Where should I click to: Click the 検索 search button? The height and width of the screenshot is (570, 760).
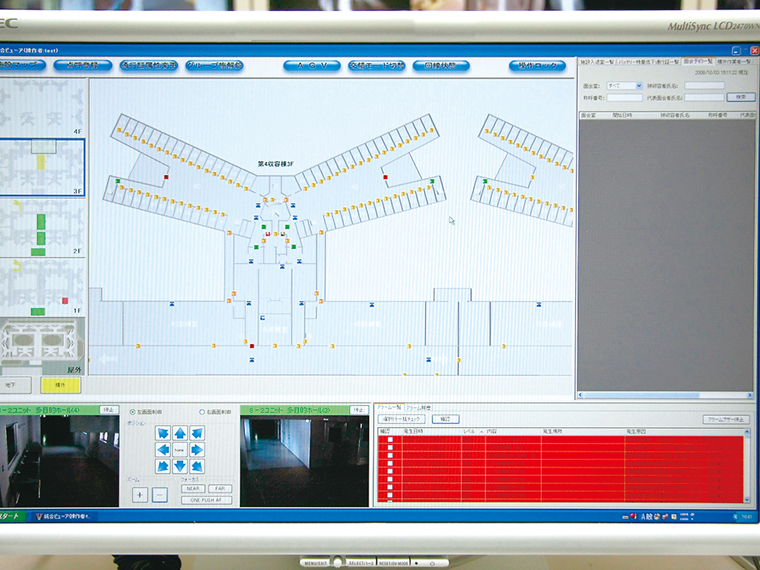click(x=739, y=97)
